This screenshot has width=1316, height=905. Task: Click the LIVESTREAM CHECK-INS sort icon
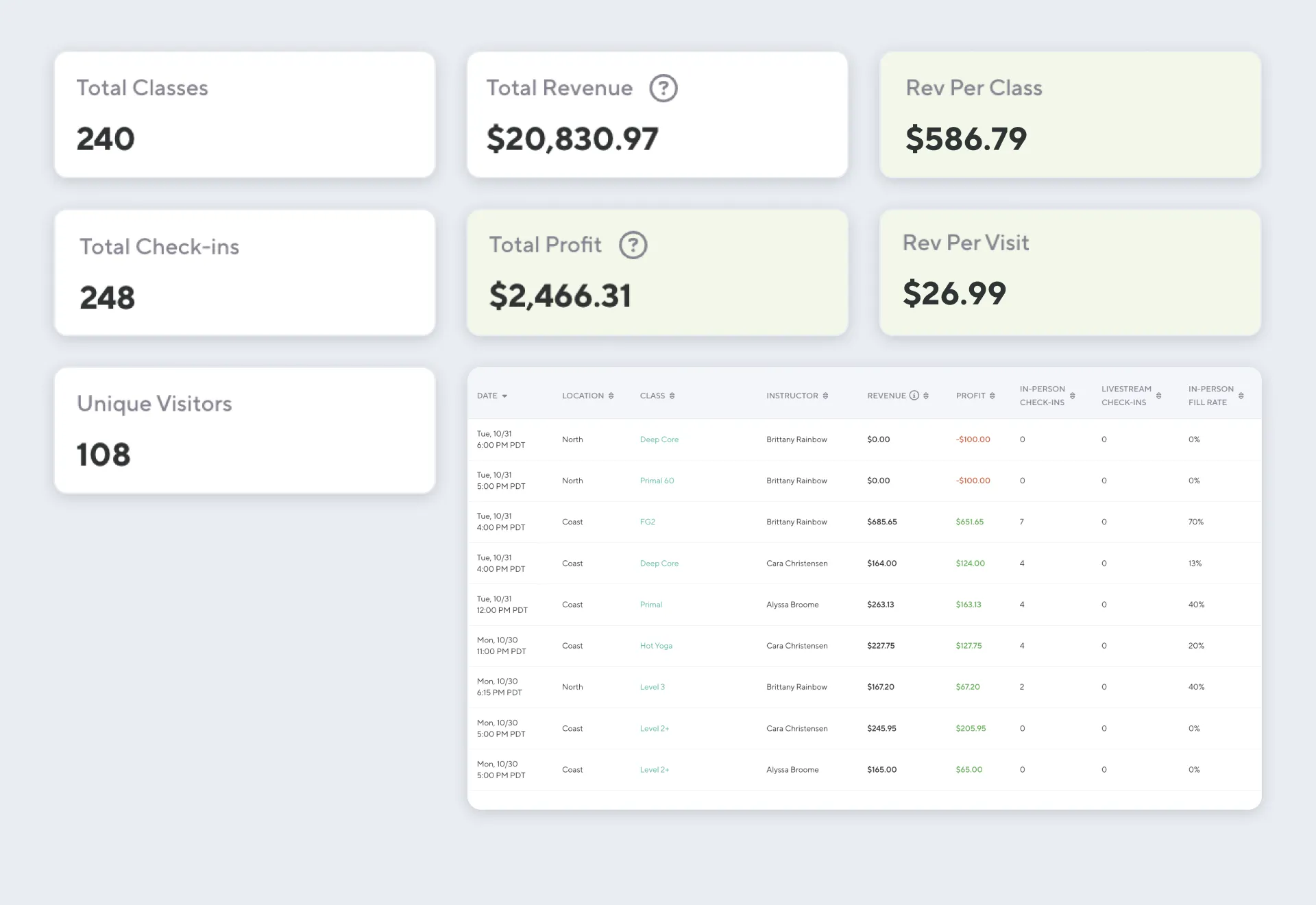click(x=1158, y=396)
